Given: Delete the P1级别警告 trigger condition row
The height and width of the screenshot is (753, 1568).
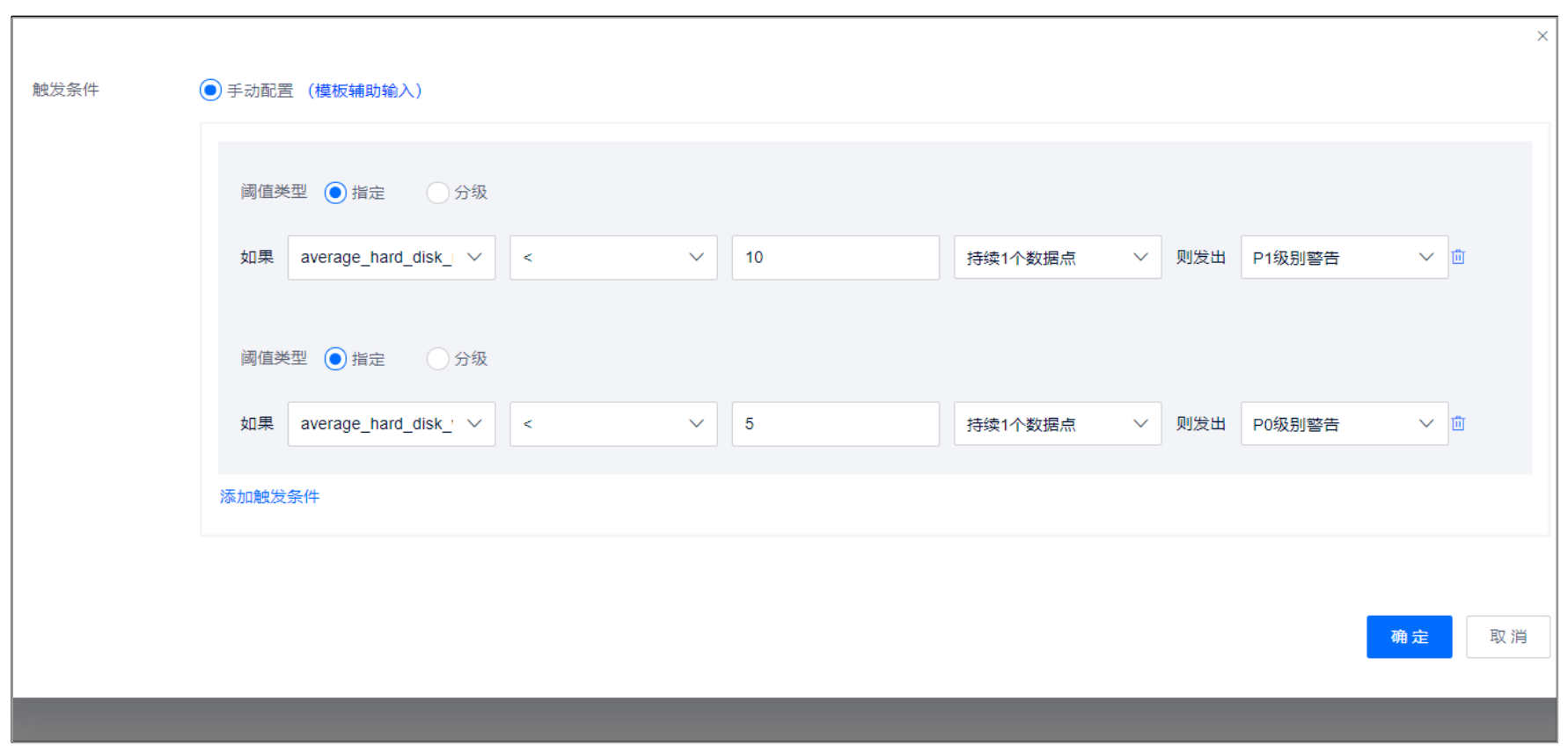Looking at the screenshot, I should [x=1458, y=257].
